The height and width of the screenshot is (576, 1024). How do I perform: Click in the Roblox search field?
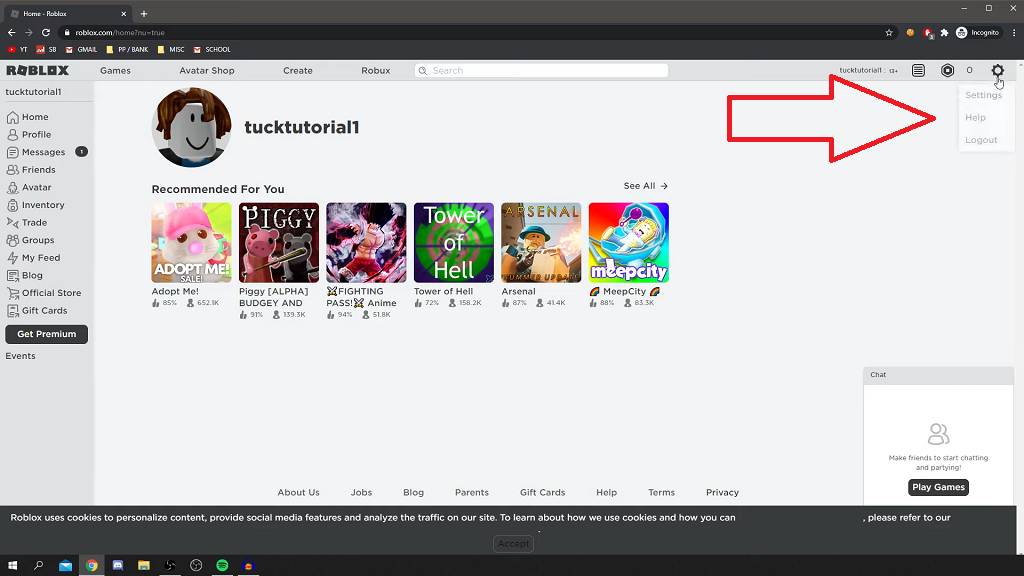coord(541,71)
